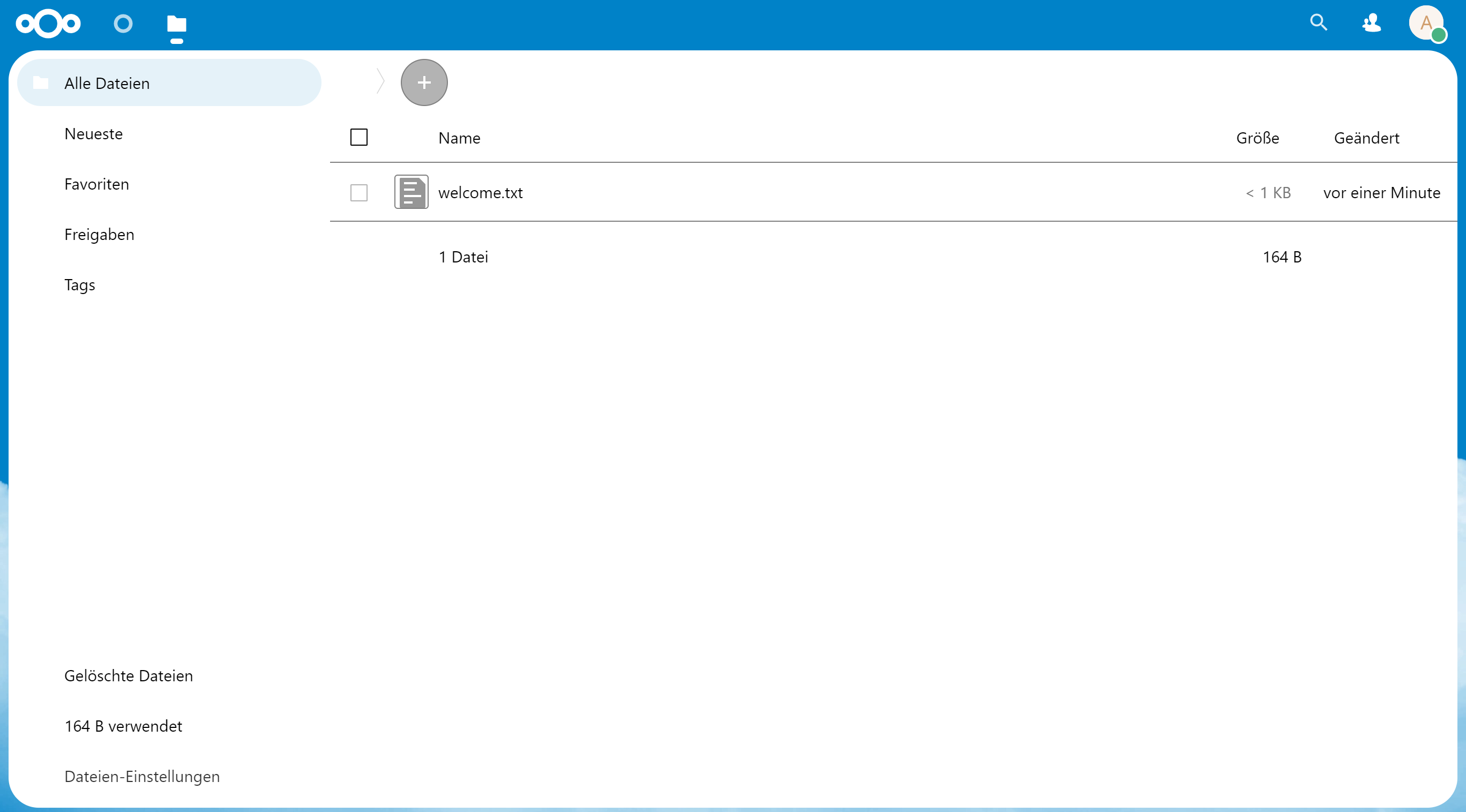Sort files by Name column header

click(459, 138)
